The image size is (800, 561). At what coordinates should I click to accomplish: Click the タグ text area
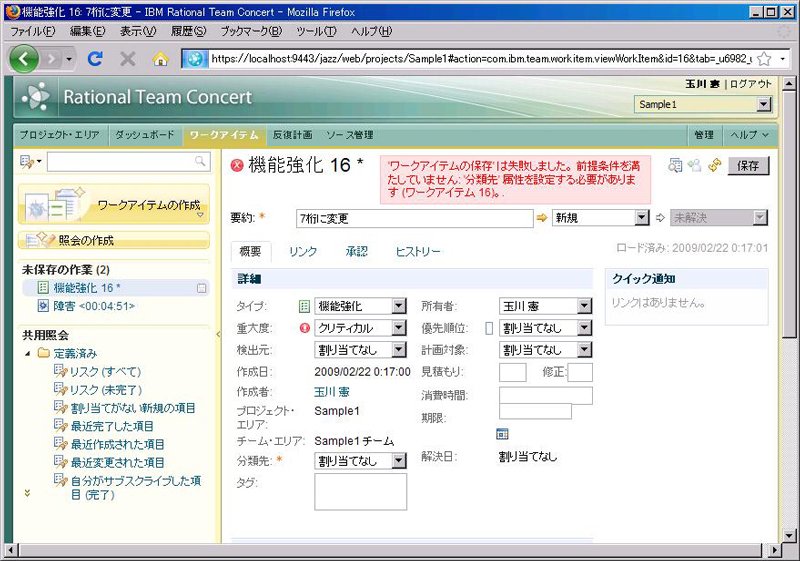[x=360, y=492]
